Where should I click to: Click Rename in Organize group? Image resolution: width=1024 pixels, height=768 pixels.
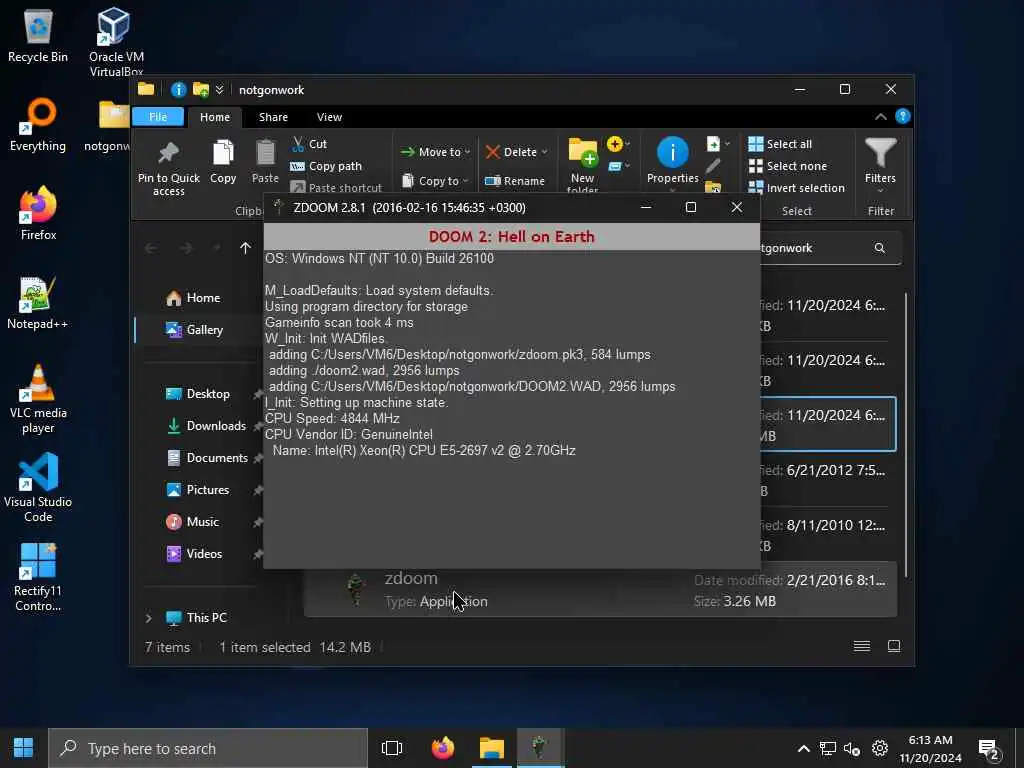click(515, 181)
